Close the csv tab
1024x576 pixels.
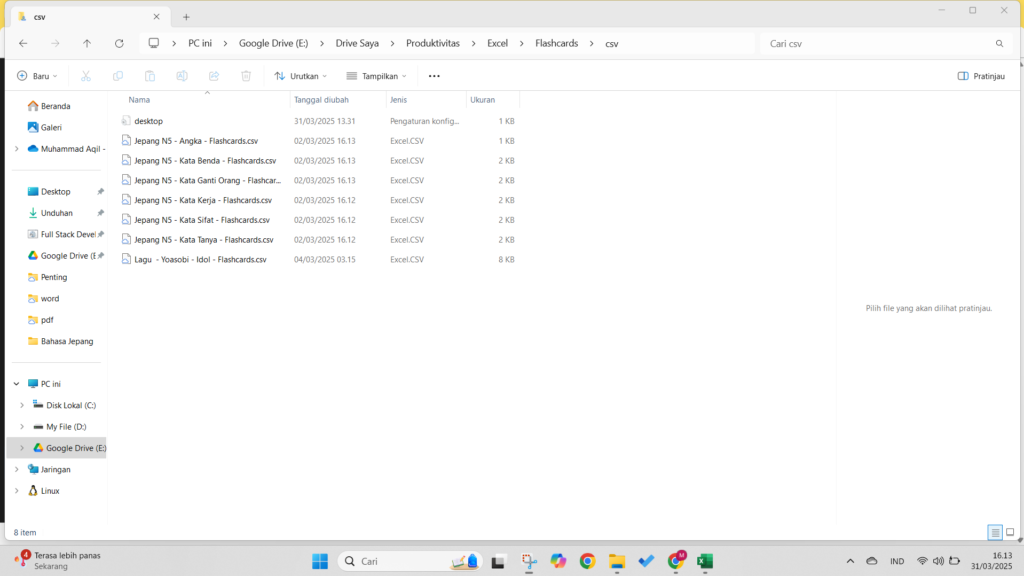[156, 16]
